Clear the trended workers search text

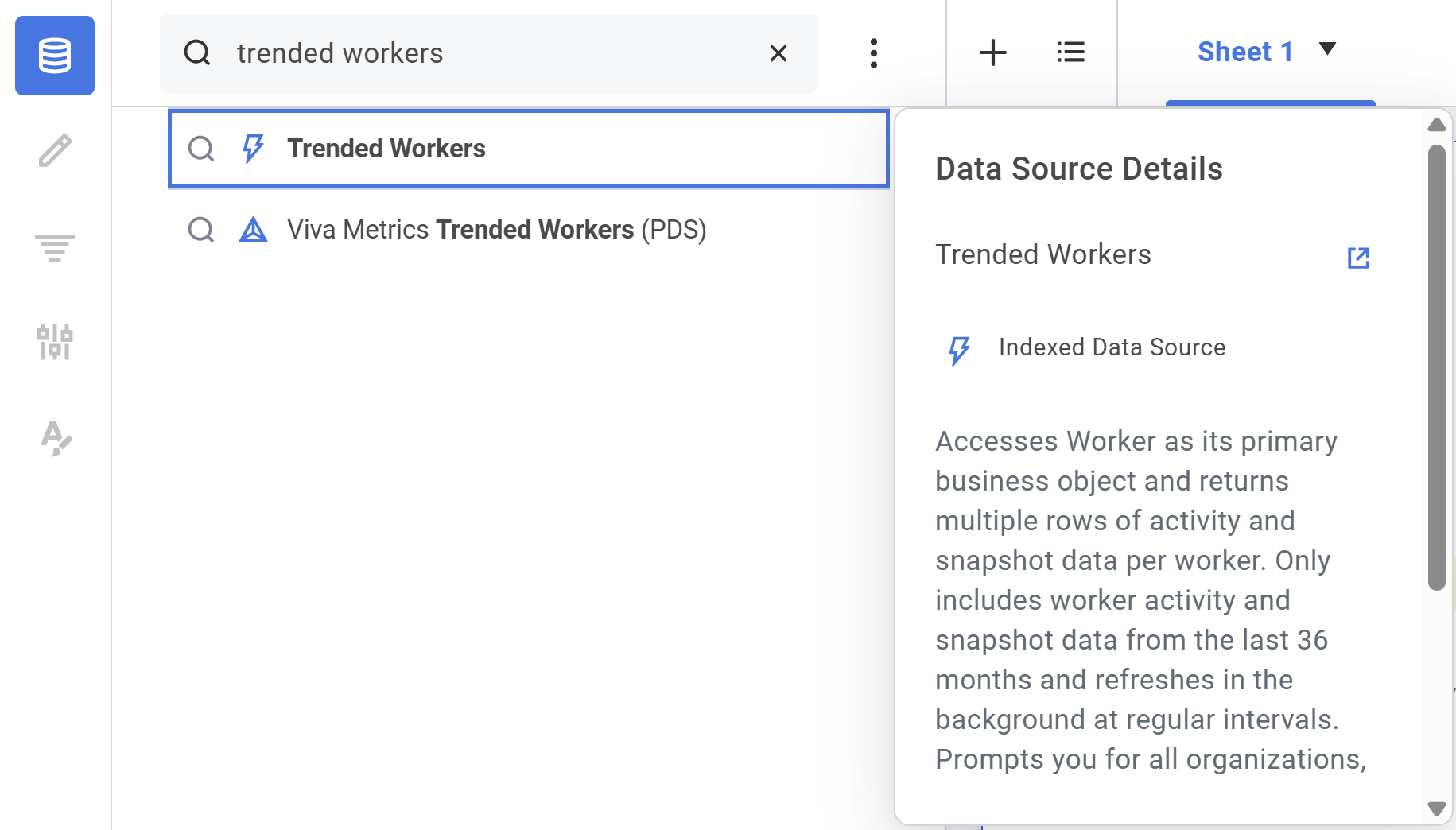click(x=778, y=53)
